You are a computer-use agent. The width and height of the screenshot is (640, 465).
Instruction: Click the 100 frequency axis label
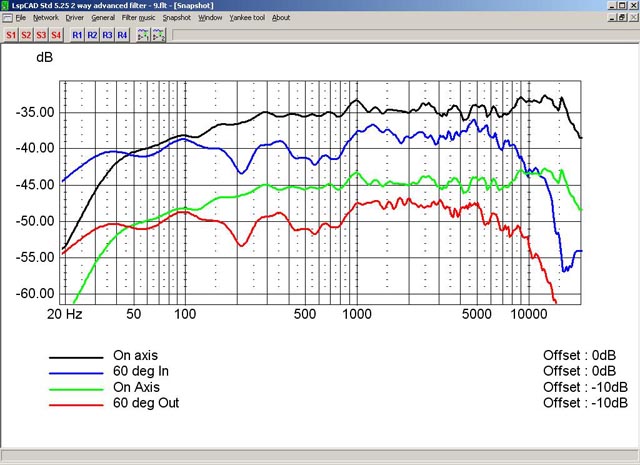point(185,314)
